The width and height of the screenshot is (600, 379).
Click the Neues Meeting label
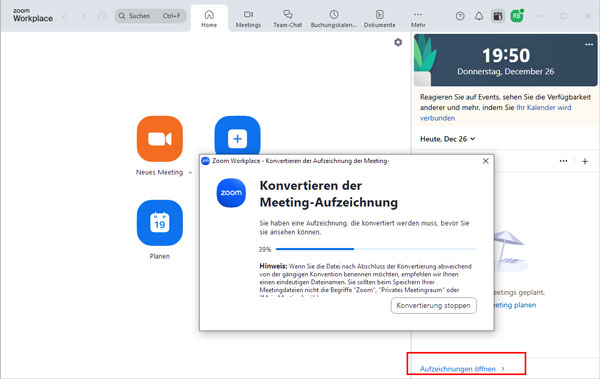(160, 172)
